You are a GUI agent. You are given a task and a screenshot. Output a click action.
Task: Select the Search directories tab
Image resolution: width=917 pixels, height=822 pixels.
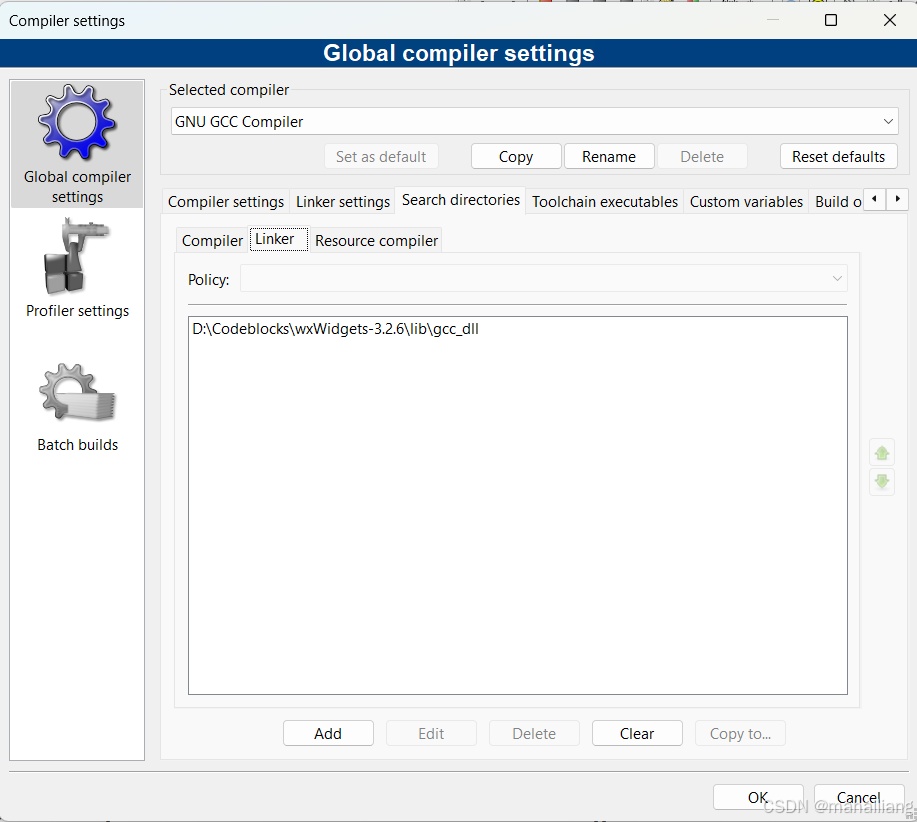[x=461, y=200]
